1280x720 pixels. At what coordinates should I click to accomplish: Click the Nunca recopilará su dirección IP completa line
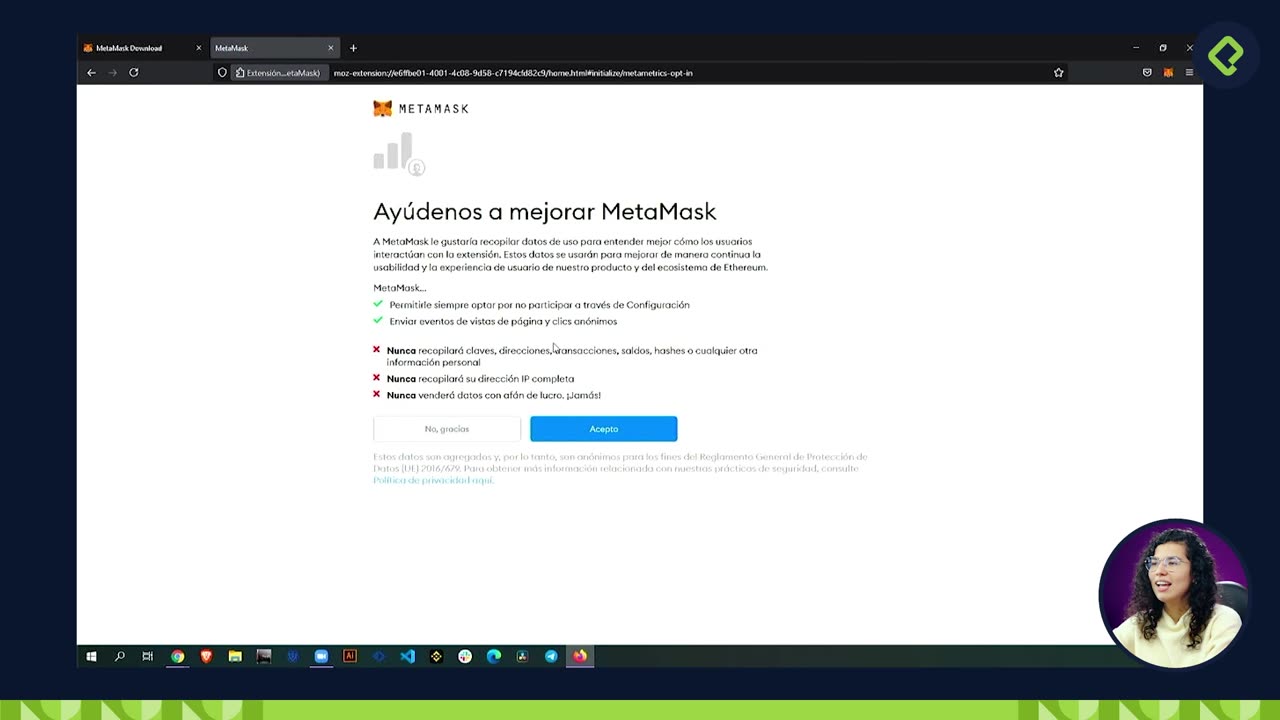point(480,379)
